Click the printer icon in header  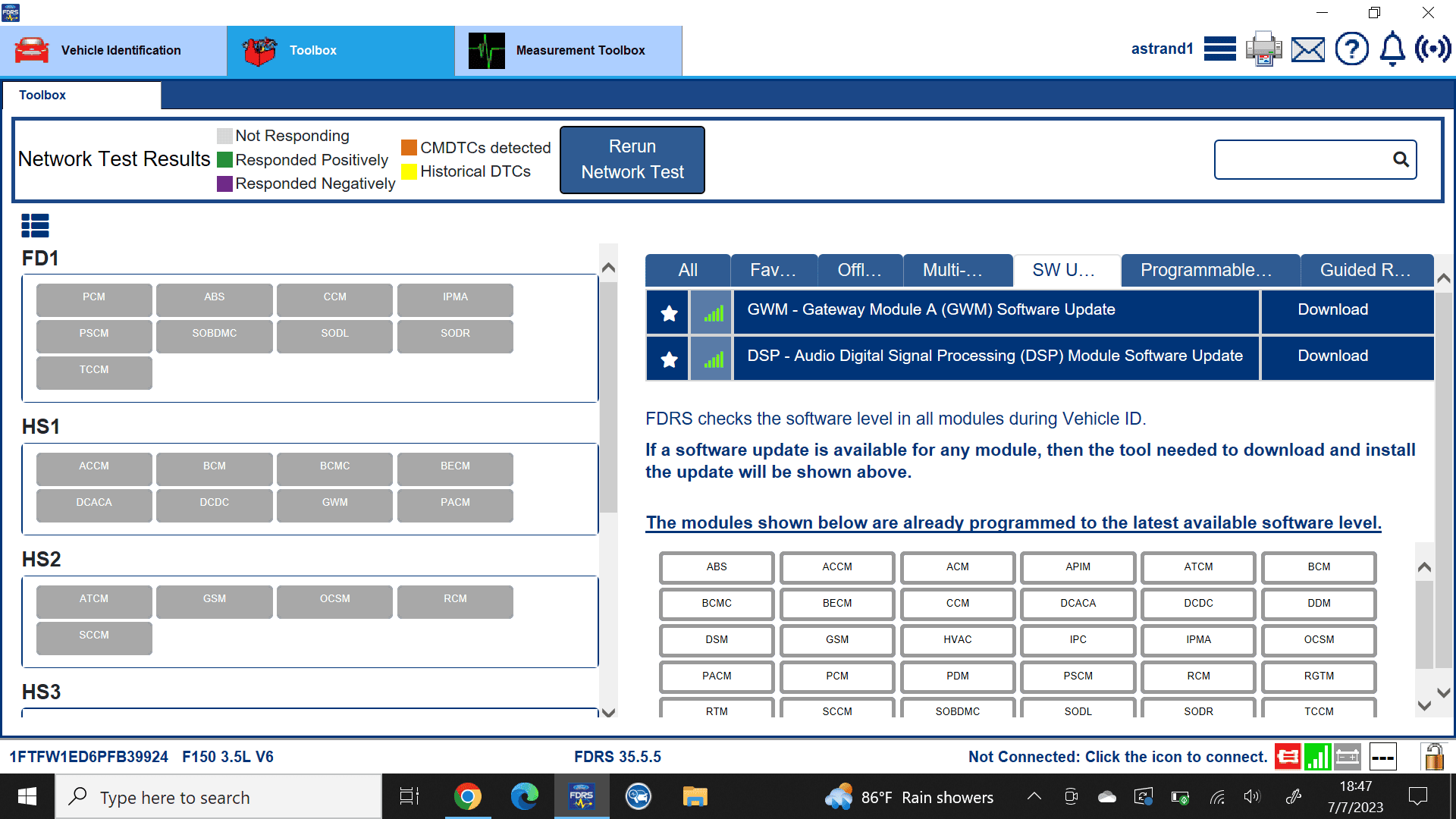(x=1263, y=49)
